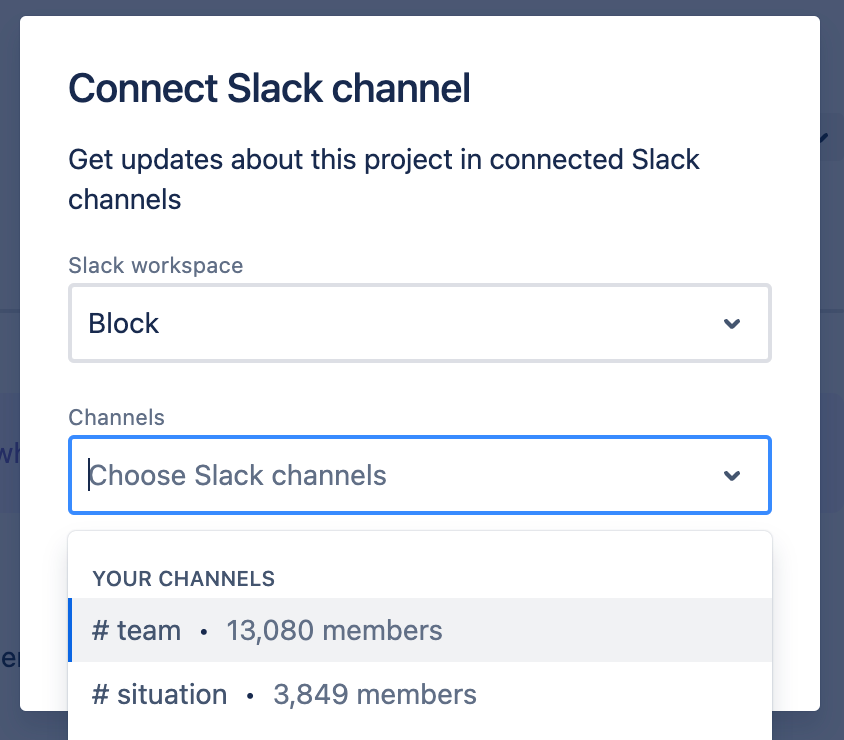Image resolution: width=844 pixels, height=740 pixels.
Task: Click the Channels field label
Action: (x=116, y=418)
